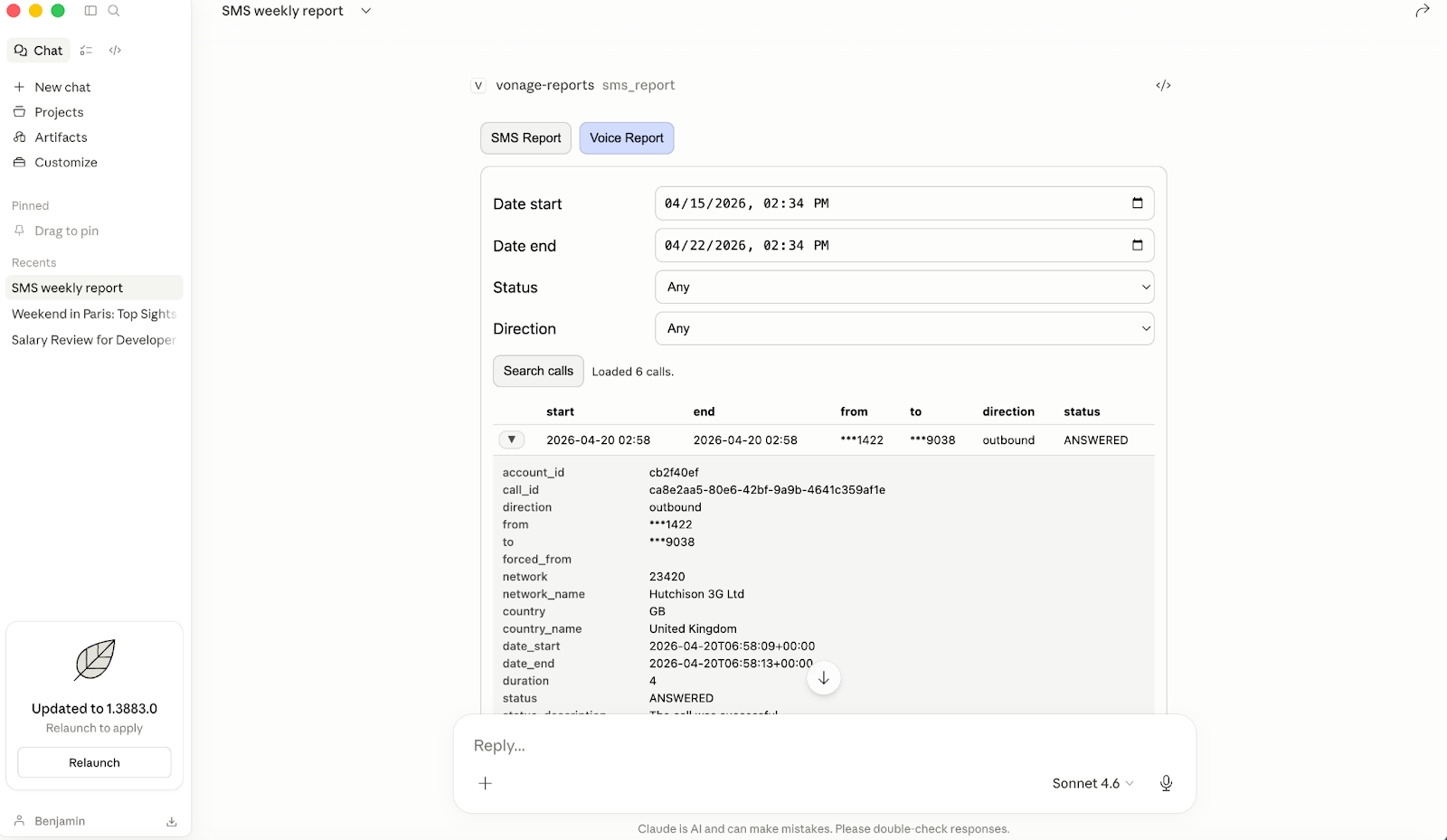This screenshot has height=840, width=1447.
Task: Click the download icon beside Benjamin
Action: [172, 822]
